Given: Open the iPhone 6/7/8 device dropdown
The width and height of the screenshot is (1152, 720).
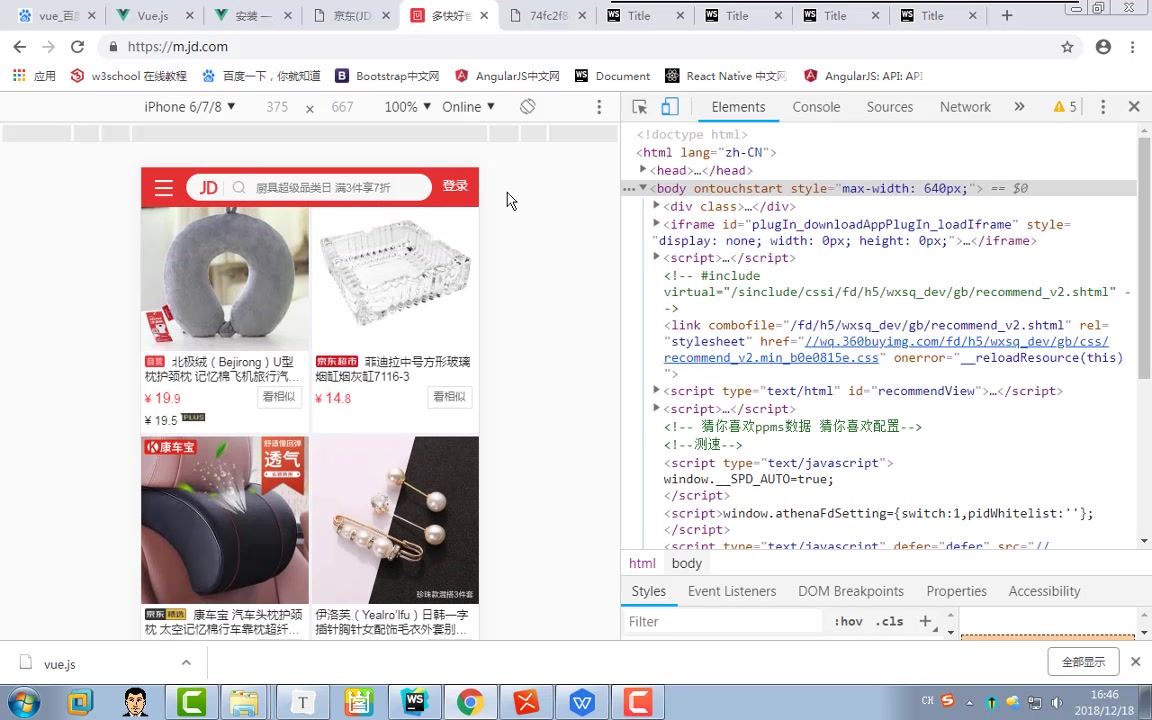Looking at the screenshot, I should 189,107.
